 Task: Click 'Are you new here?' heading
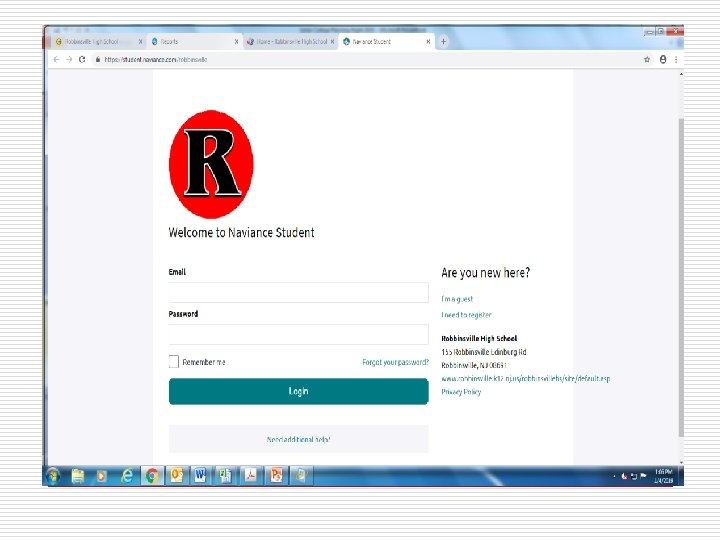click(x=485, y=273)
